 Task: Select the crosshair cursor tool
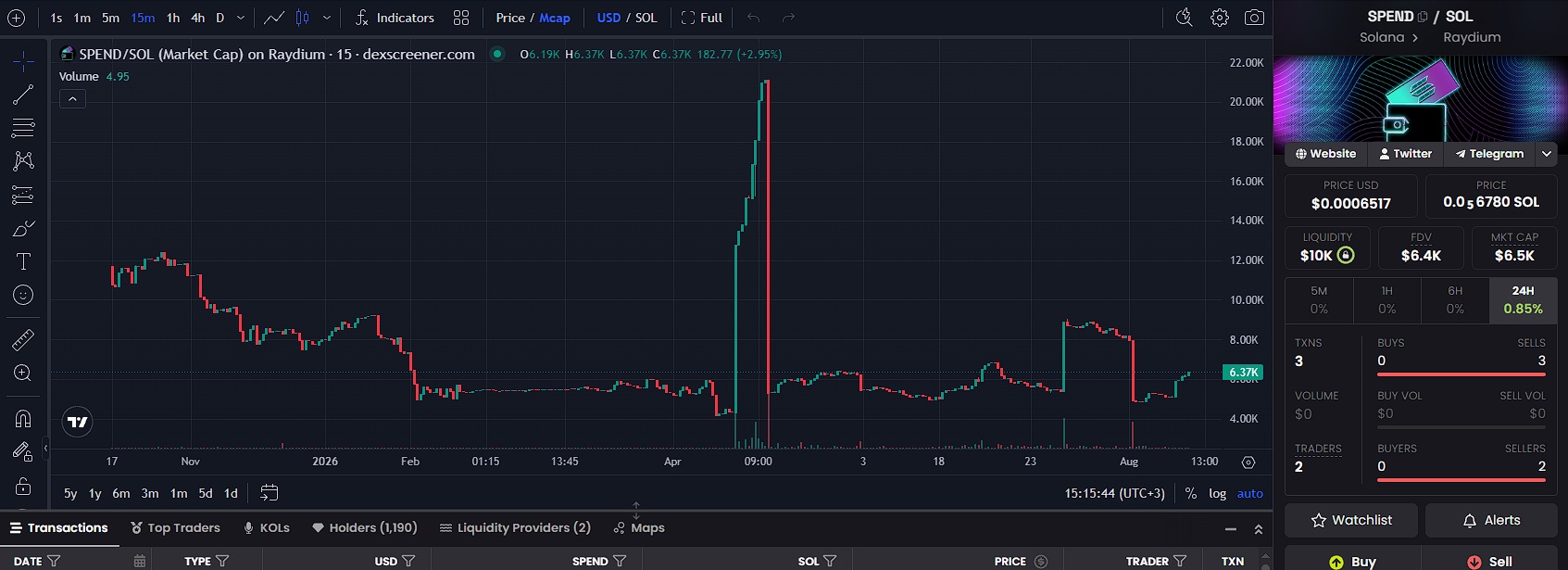pyautogui.click(x=23, y=61)
